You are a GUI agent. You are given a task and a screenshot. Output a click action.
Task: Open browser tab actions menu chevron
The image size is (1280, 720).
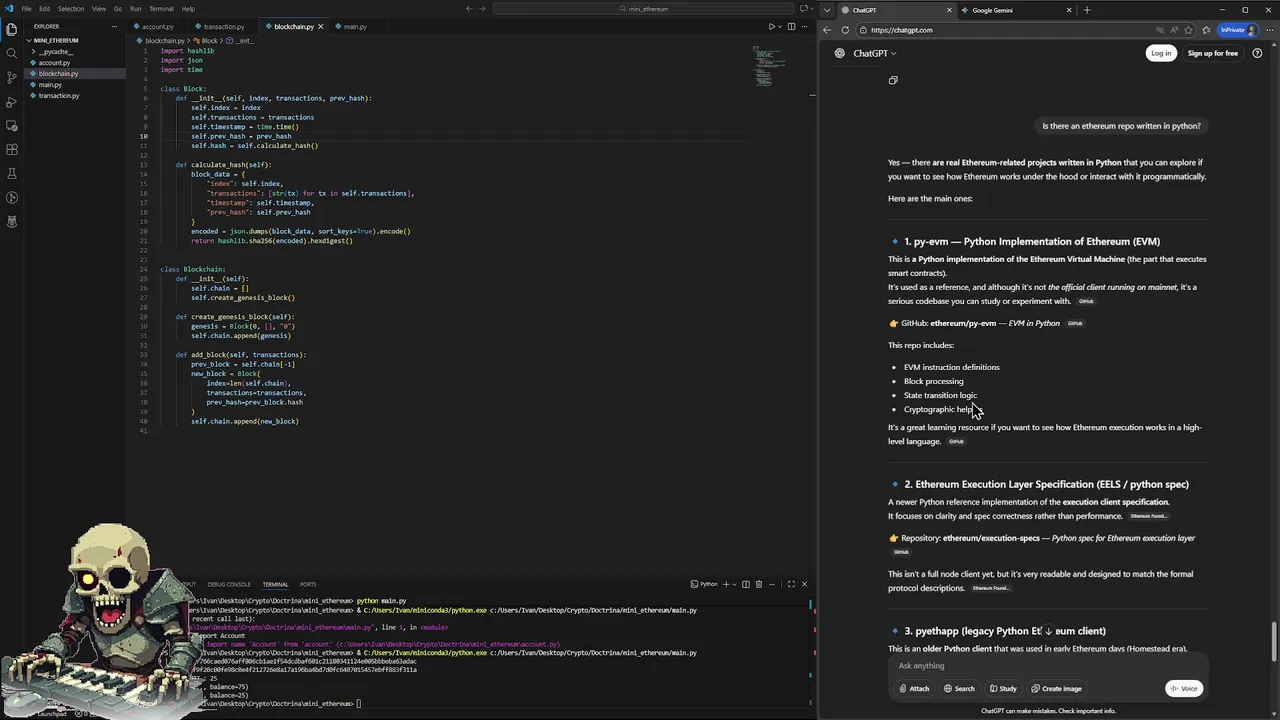[x=827, y=10]
